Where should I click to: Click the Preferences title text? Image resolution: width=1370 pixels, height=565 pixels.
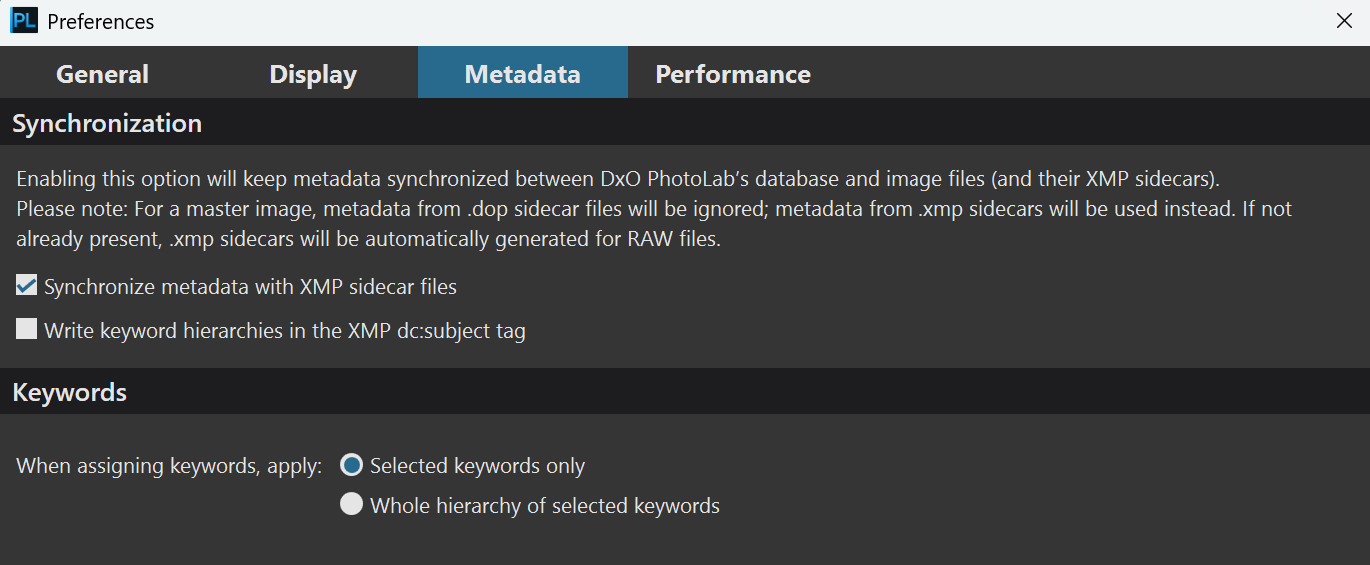point(101,21)
